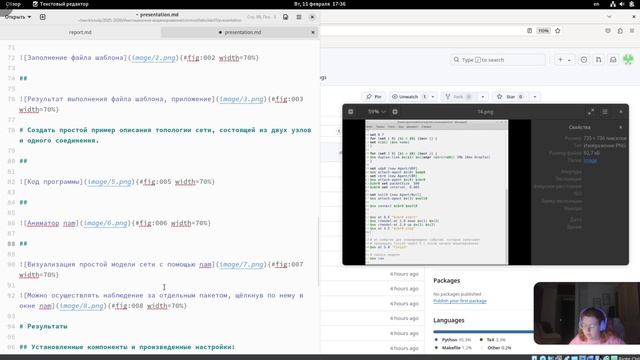
Task: Open GitHub create new '+' dropdown
Action: (564, 60)
